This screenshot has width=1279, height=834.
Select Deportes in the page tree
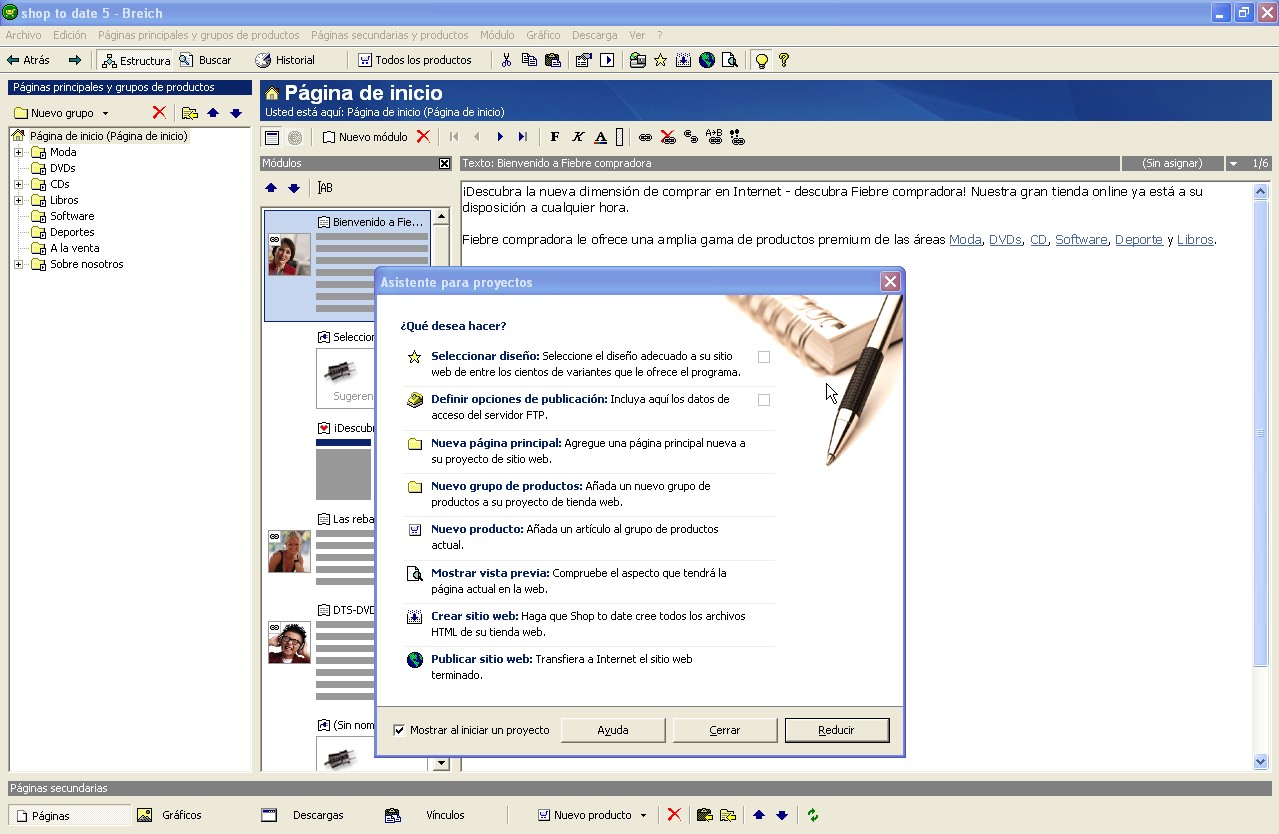click(x=72, y=232)
